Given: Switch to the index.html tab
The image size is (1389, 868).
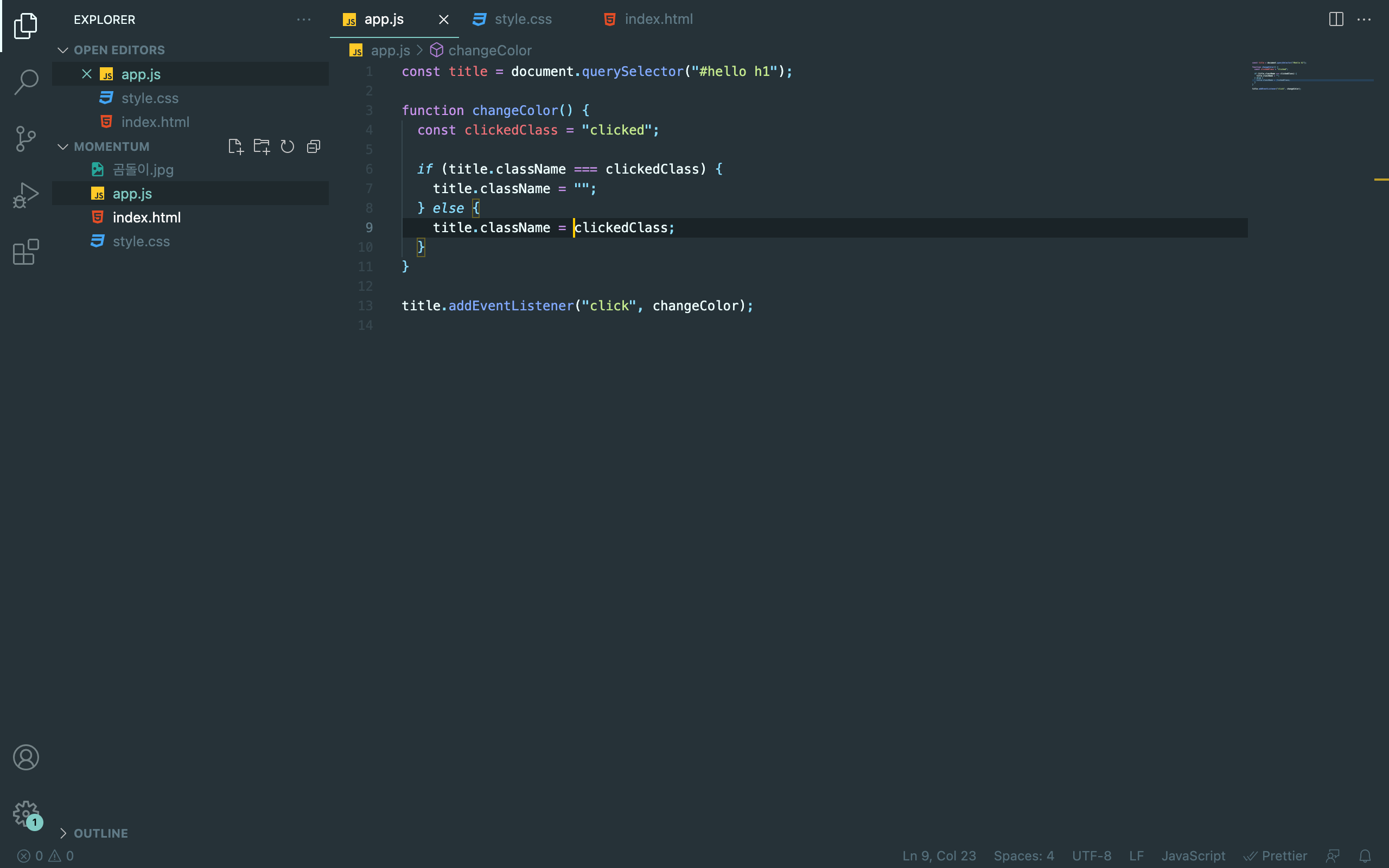Looking at the screenshot, I should (x=658, y=20).
